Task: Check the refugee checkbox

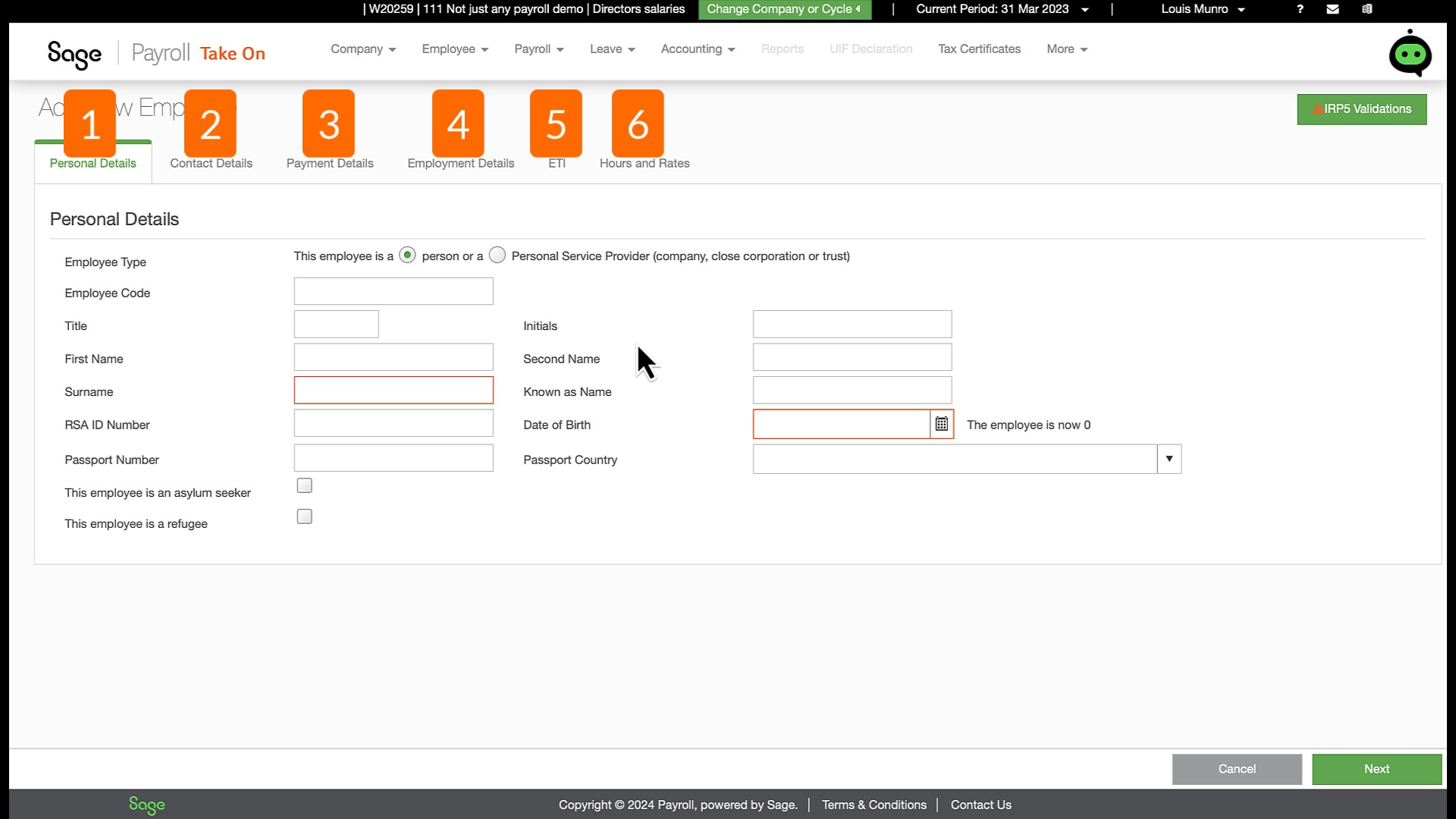Action: click(304, 516)
